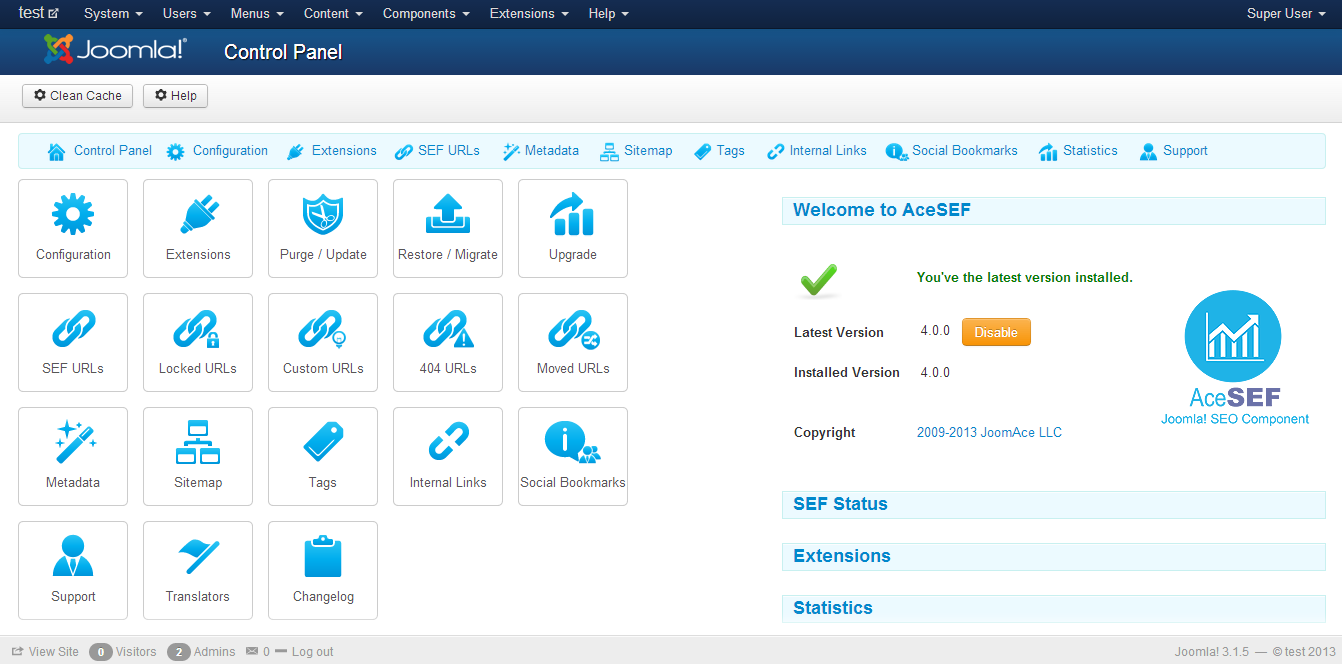Screen dimensions: 1342x664
Task: Open the Extensions dropdown in top bar
Action: (529, 14)
